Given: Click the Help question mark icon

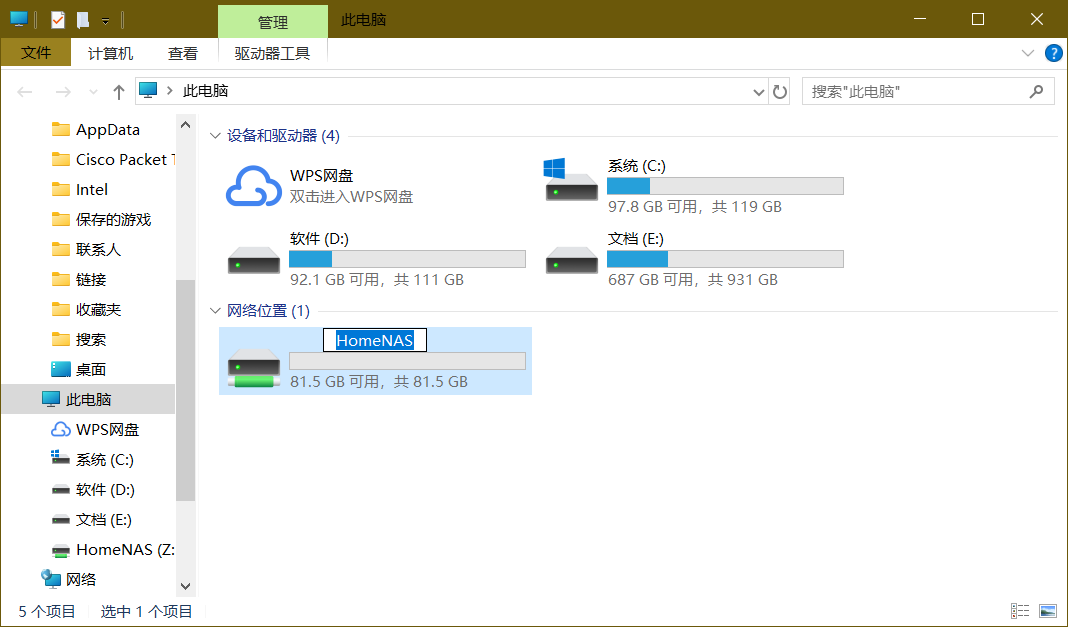Looking at the screenshot, I should tap(1053, 53).
